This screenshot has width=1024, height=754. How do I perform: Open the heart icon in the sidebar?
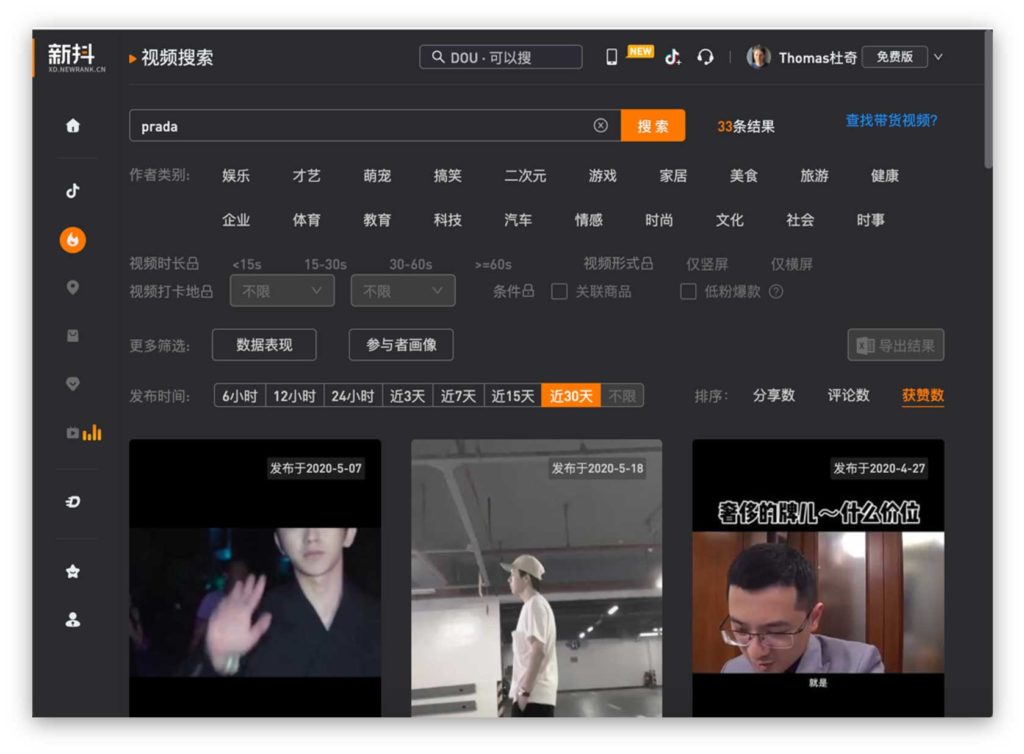coord(72,384)
